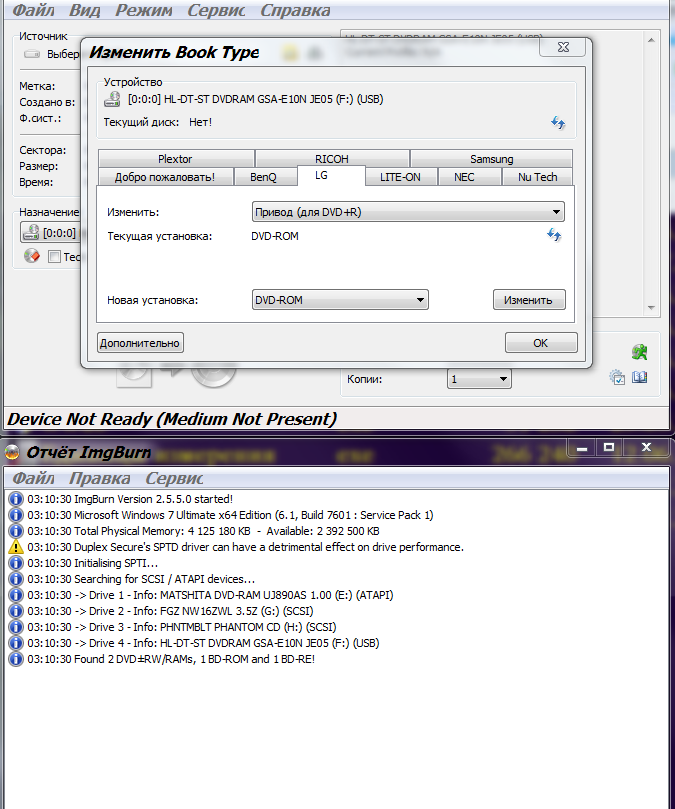Screen dimensions: 675x809
Task: Switch to the Samsung tab
Action: (491, 159)
